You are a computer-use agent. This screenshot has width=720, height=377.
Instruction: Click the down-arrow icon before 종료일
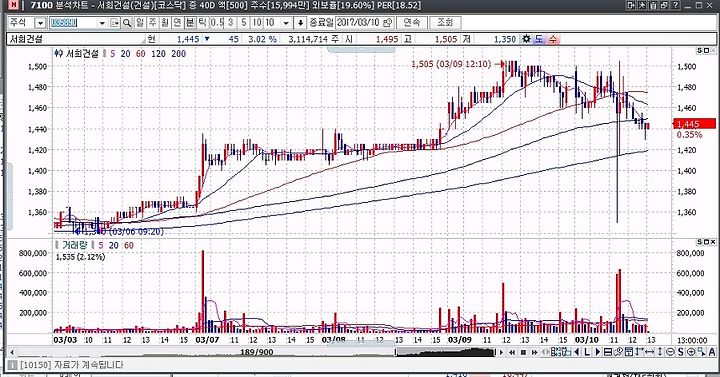tap(300, 23)
